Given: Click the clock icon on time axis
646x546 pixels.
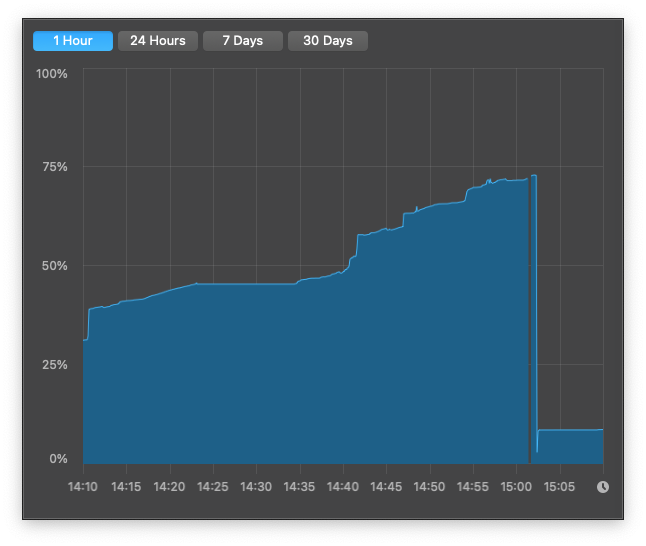Looking at the screenshot, I should click(602, 487).
